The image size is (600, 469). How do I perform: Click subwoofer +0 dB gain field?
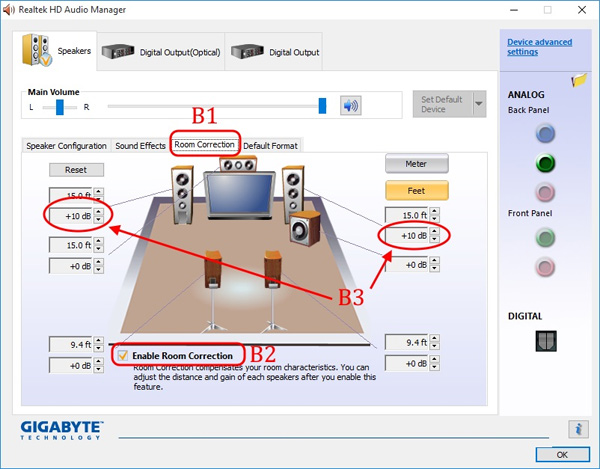pos(407,264)
